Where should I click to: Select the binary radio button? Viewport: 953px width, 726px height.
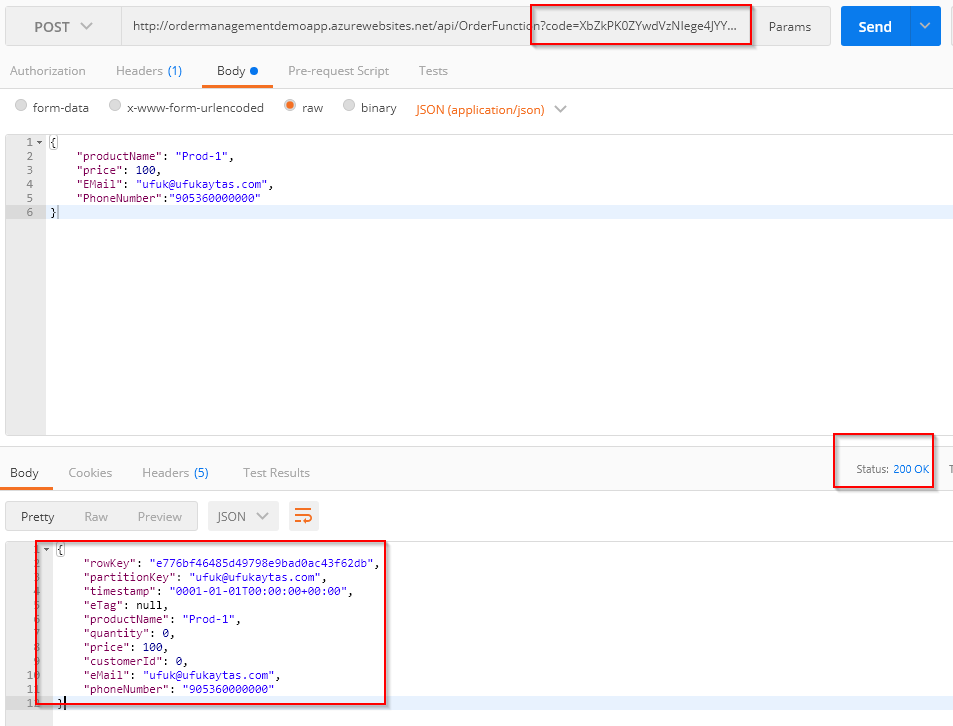click(x=349, y=106)
